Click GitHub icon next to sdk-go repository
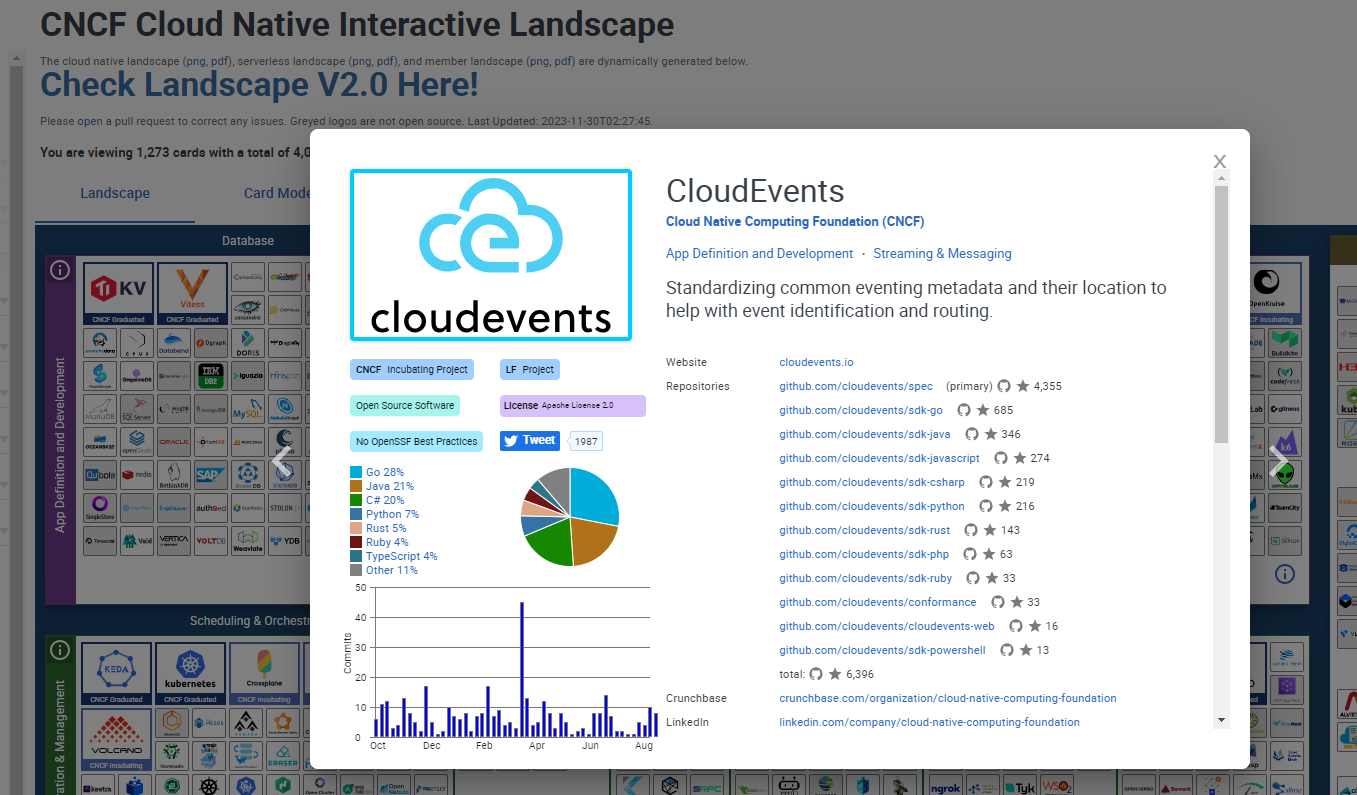The width and height of the screenshot is (1357, 795). click(x=964, y=410)
